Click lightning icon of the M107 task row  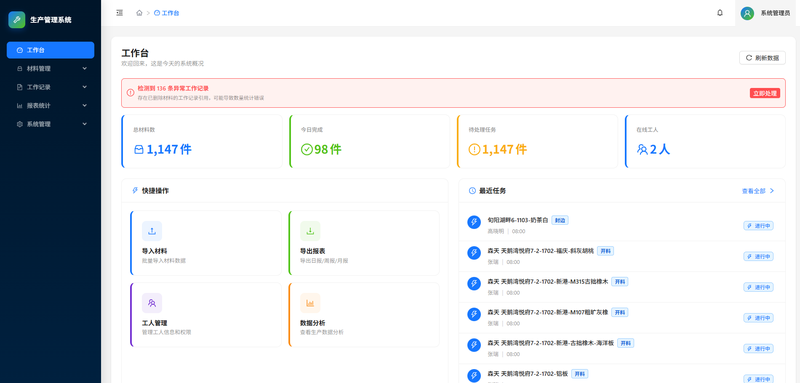coord(474,314)
